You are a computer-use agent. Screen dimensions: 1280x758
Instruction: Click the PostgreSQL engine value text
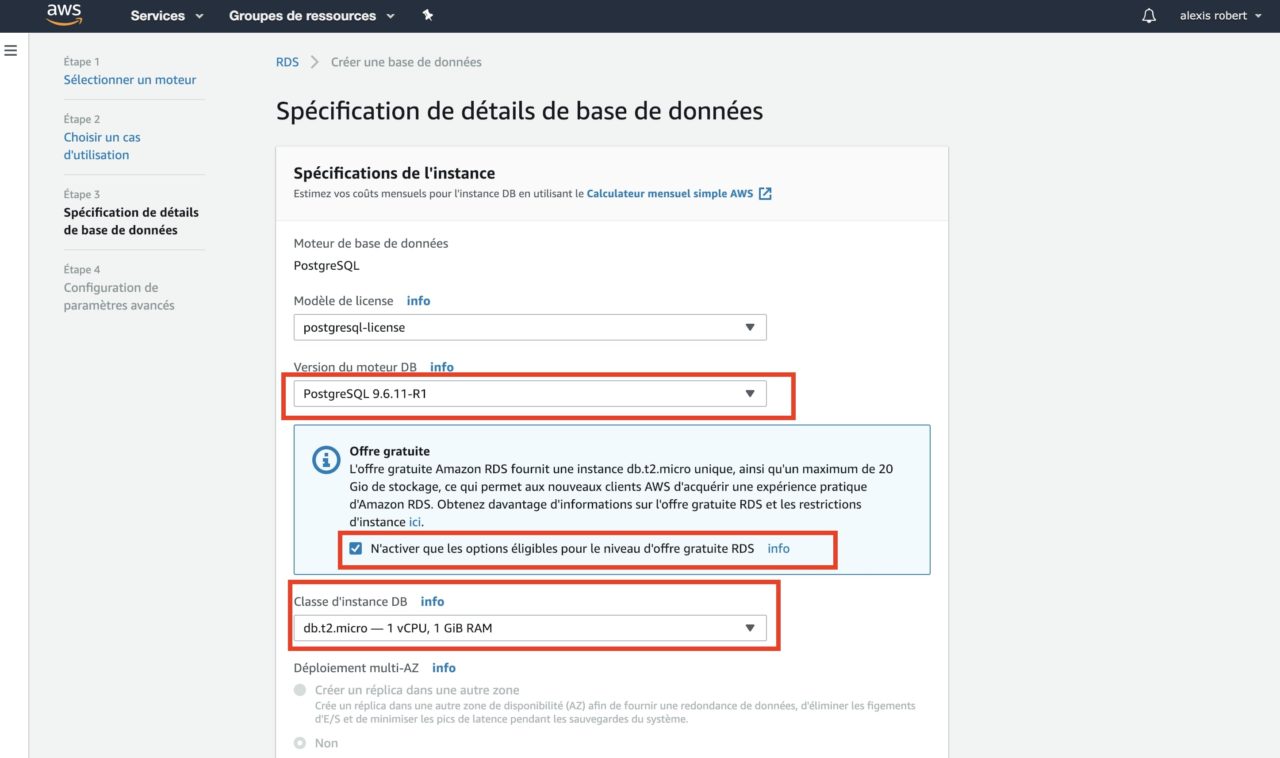(326, 266)
